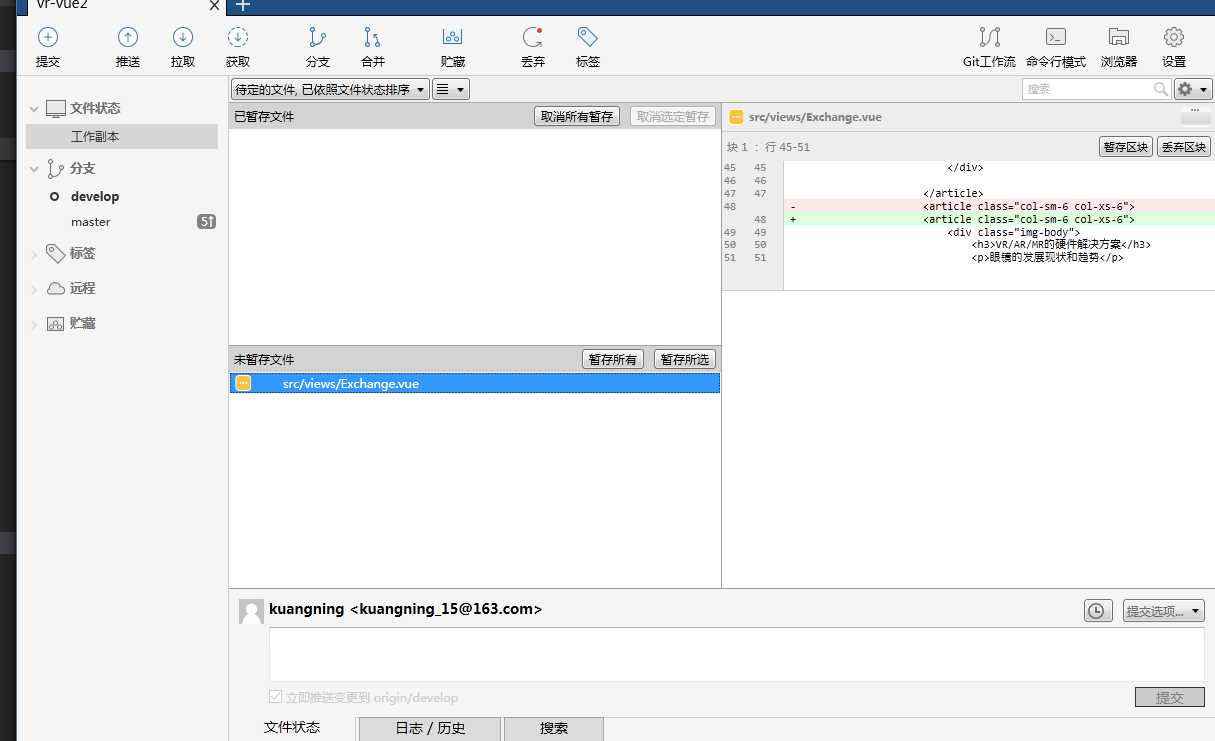Click 取消选定暂存 button
This screenshot has height=741, width=1215.
click(x=673, y=116)
